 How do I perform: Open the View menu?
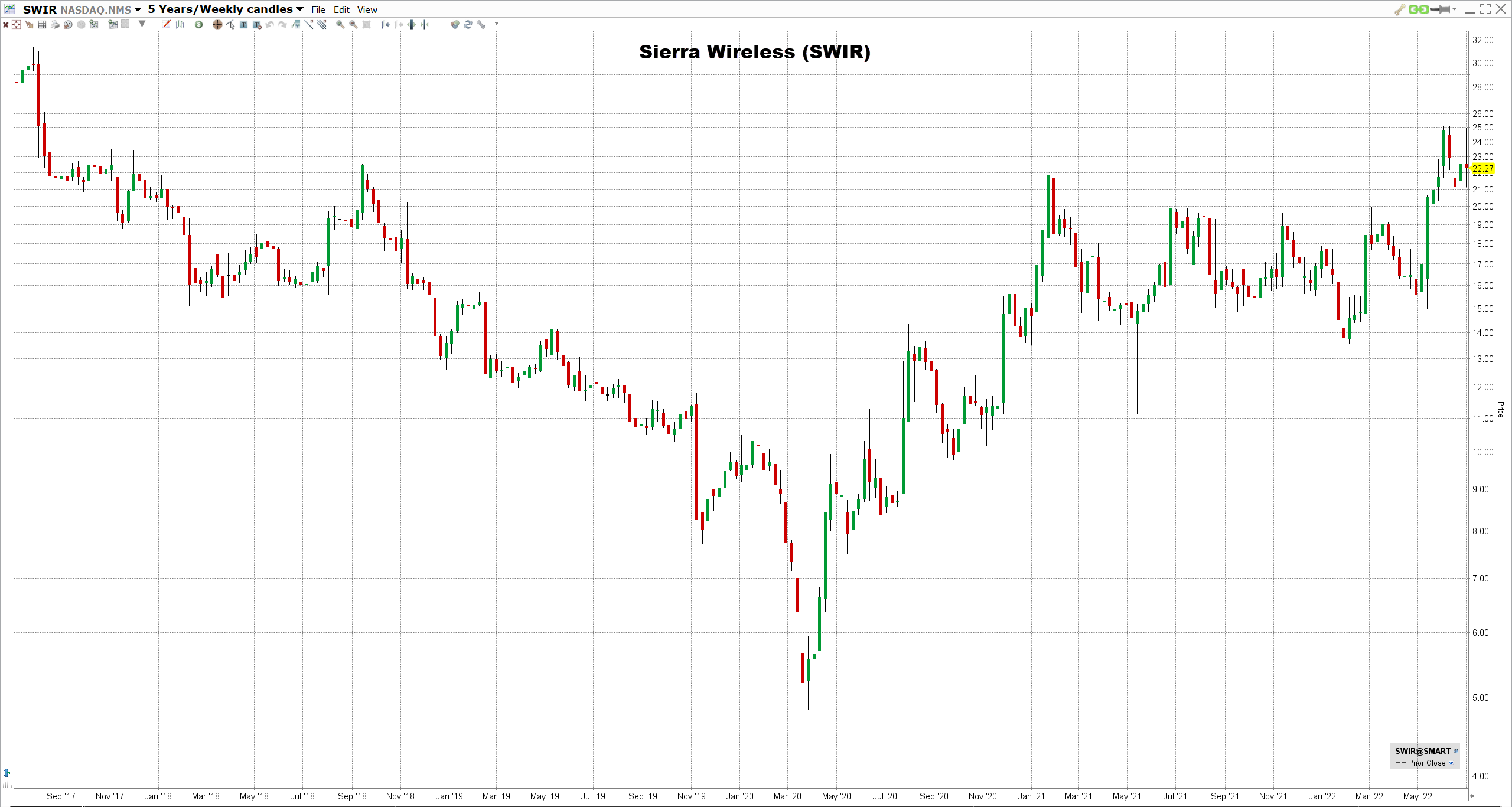pos(367,9)
